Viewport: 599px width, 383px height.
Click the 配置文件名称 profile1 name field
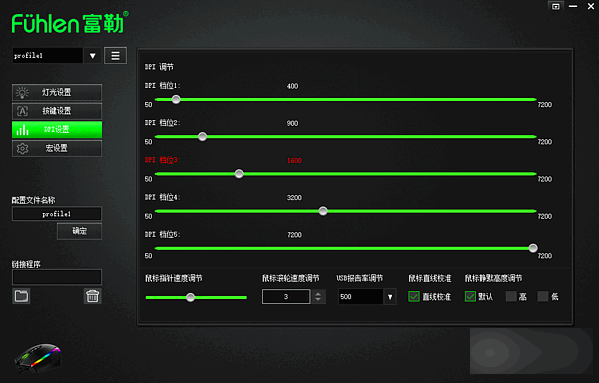(x=57, y=214)
